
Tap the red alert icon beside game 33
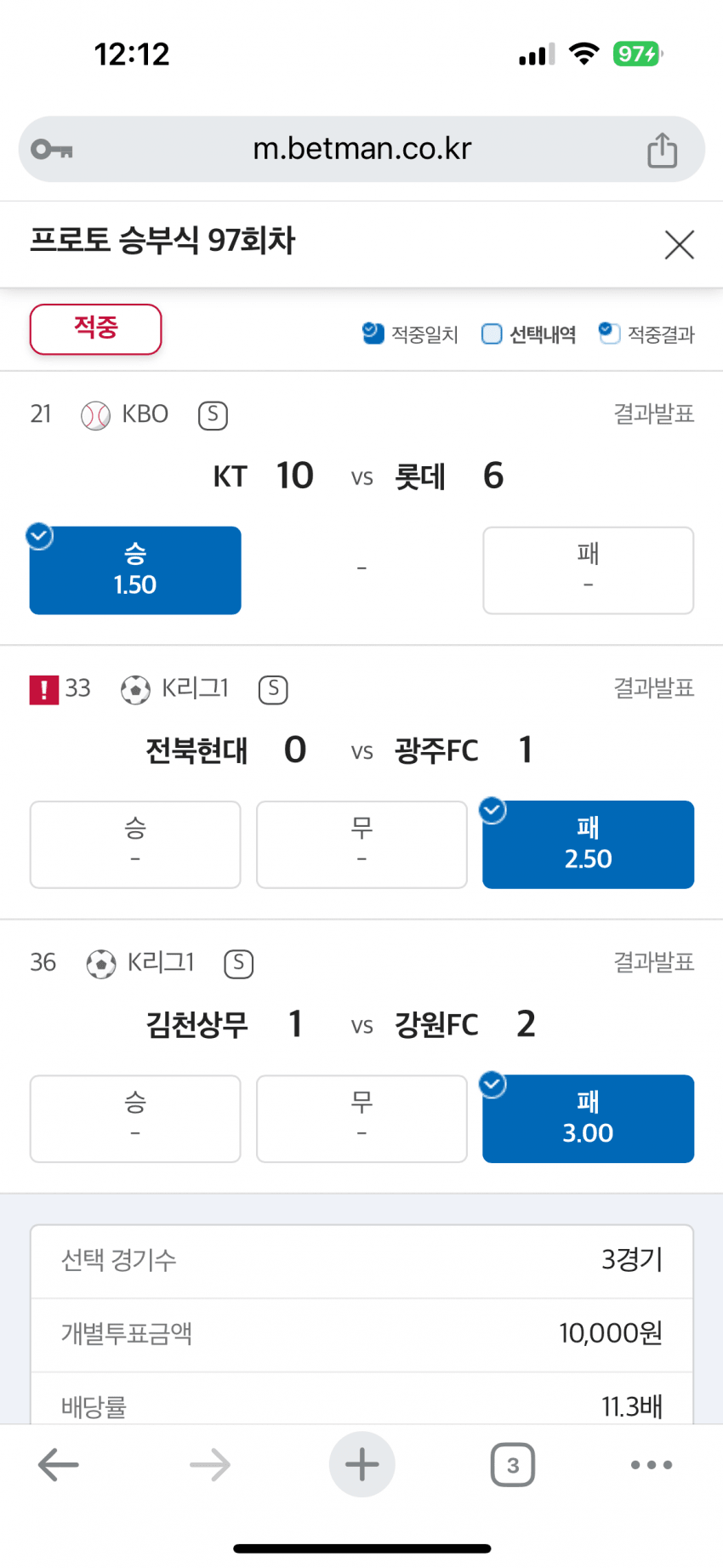(x=44, y=689)
